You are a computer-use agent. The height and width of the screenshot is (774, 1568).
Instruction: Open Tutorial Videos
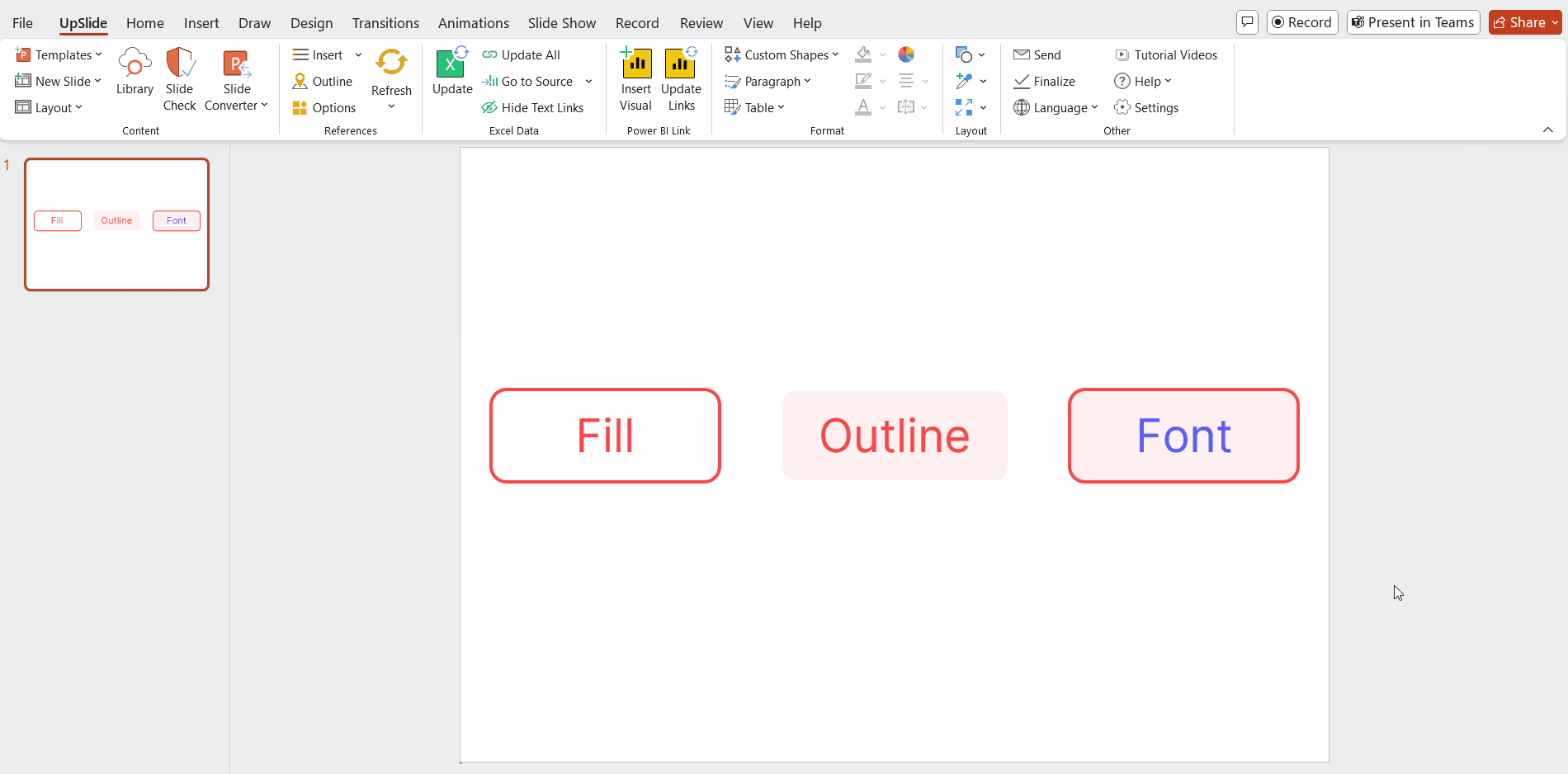click(x=1166, y=54)
